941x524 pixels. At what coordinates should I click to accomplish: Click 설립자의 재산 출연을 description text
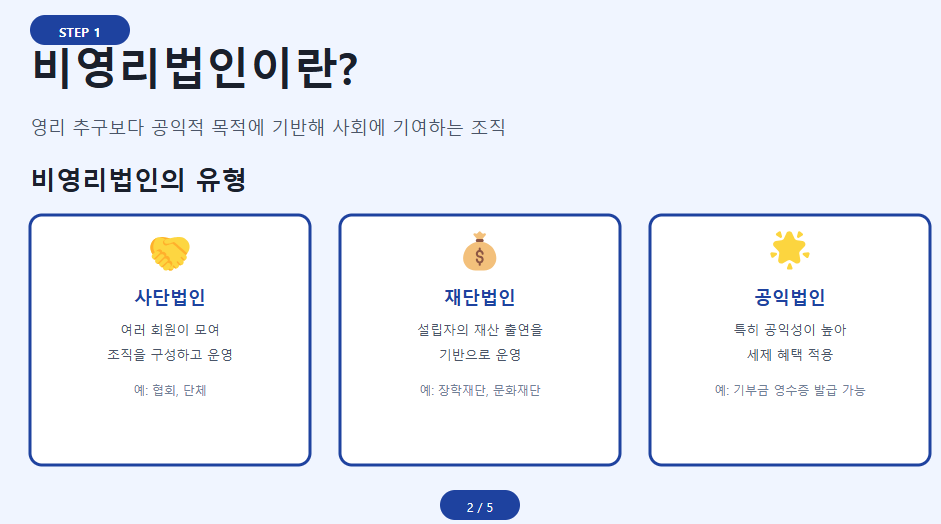[x=480, y=329]
